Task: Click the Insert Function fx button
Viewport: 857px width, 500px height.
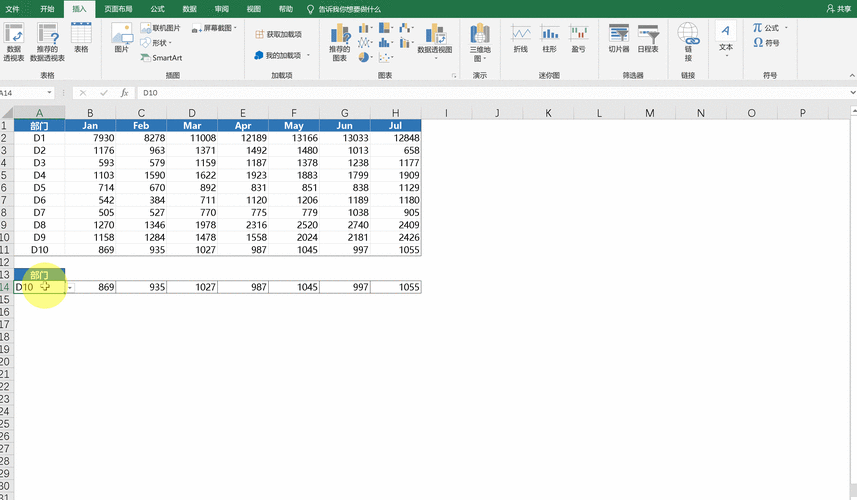Action: coord(125,93)
